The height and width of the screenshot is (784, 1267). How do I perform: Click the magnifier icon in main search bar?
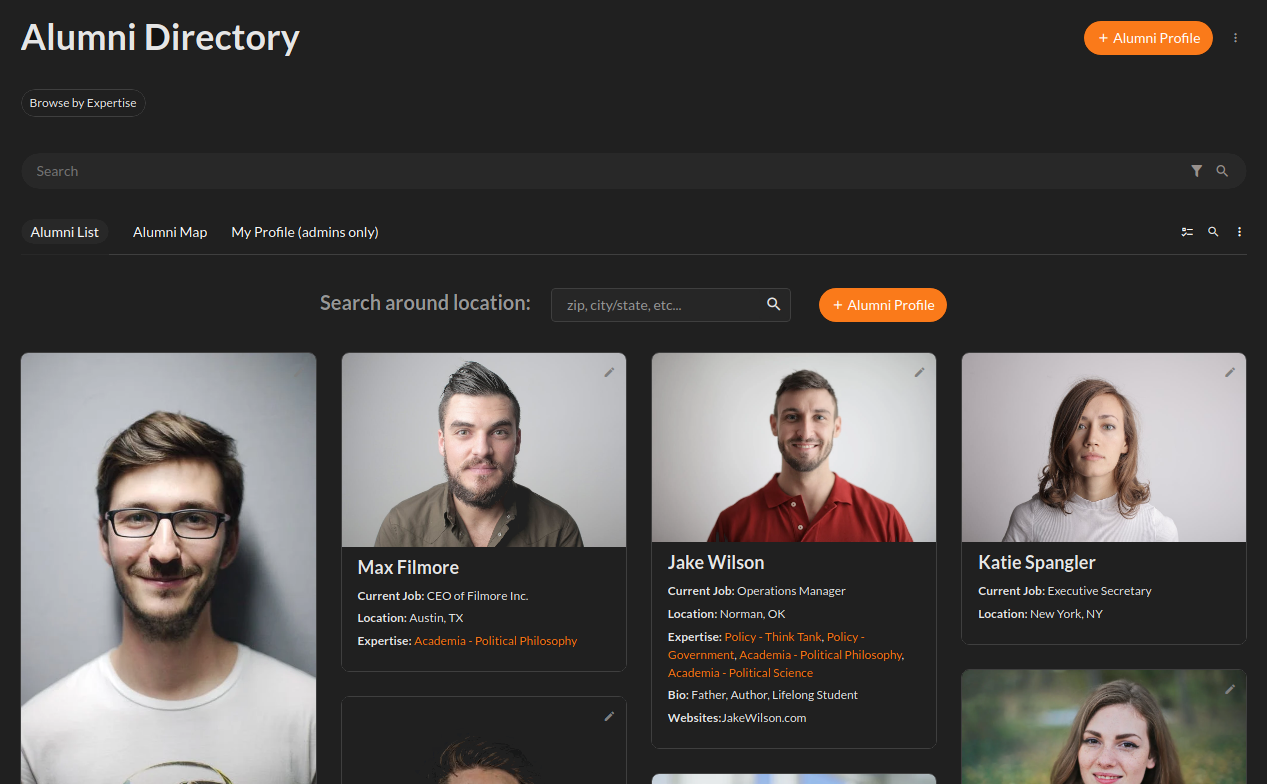click(x=1222, y=171)
